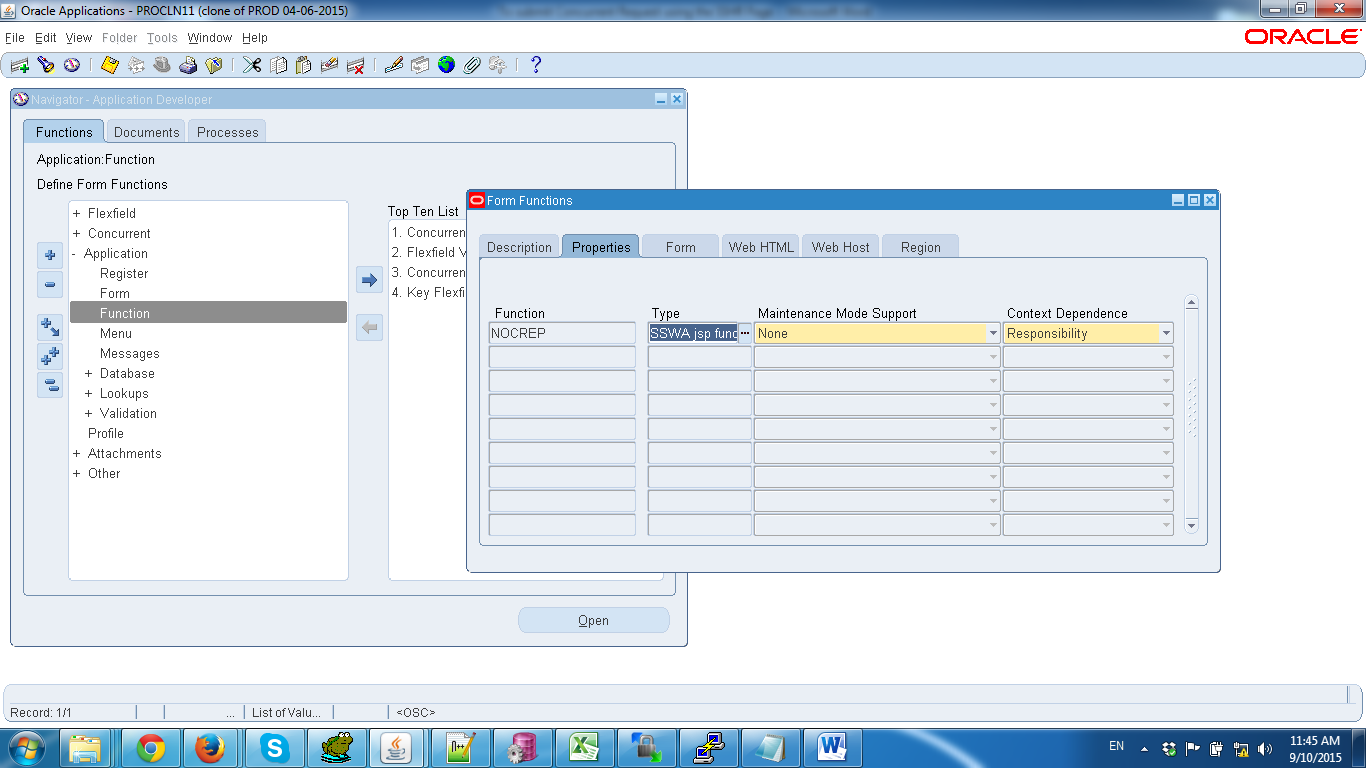
Task: Open Google Chrome from the taskbar
Action: 151,747
